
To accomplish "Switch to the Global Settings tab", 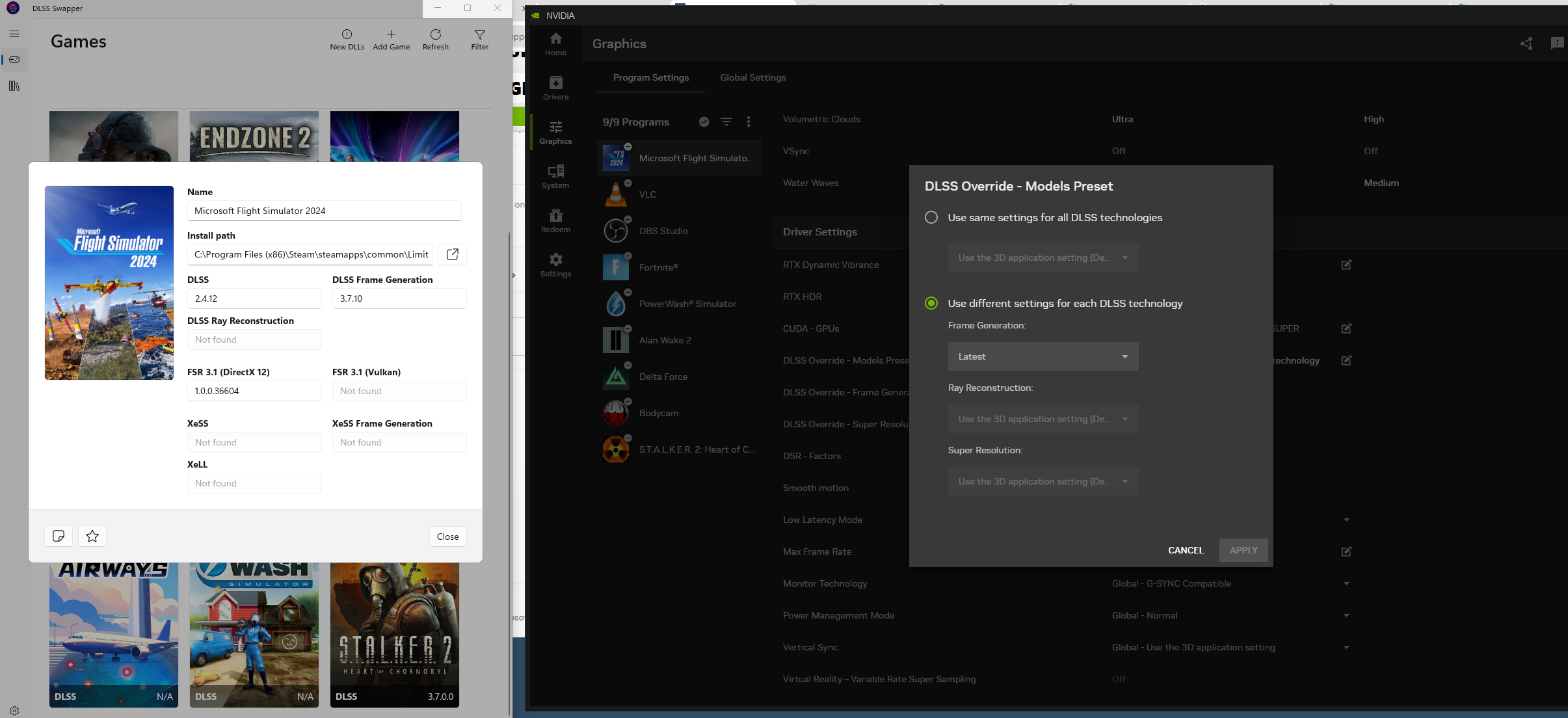I will (x=753, y=77).
